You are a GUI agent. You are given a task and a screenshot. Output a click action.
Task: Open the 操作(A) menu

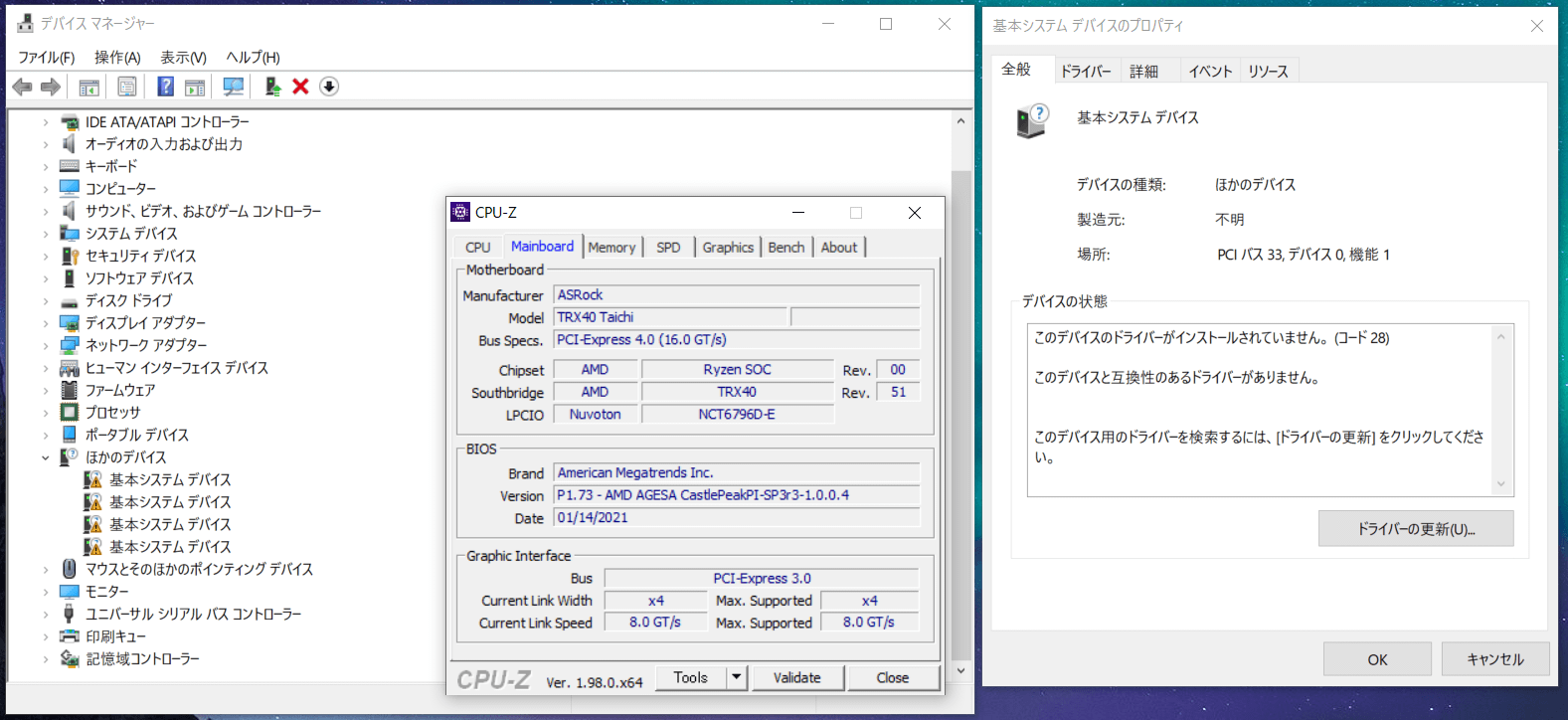(117, 58)
